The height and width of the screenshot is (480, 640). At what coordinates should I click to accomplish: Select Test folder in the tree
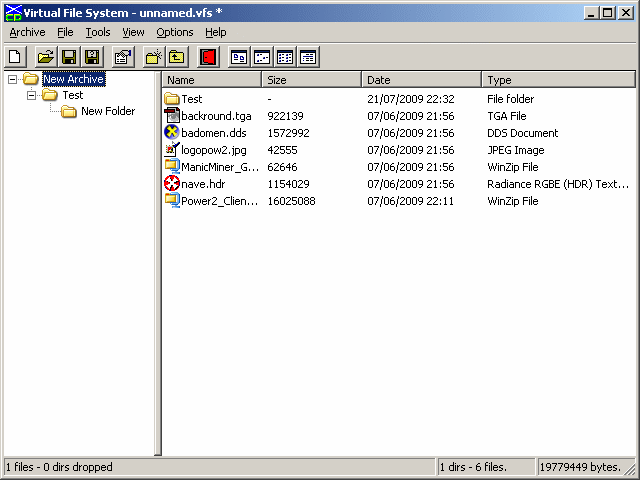tap(73, 95)
